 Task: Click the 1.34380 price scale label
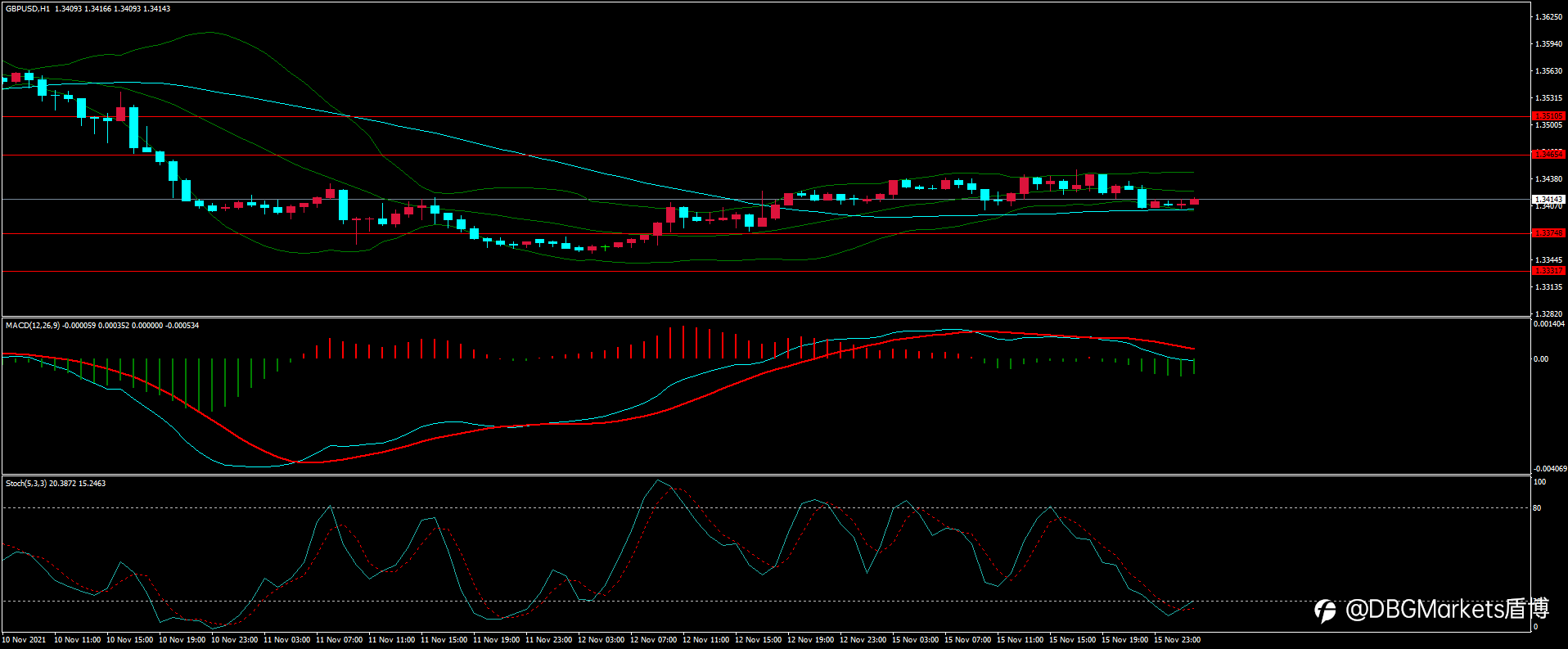pyautogui.click(x=1548, y=179)
